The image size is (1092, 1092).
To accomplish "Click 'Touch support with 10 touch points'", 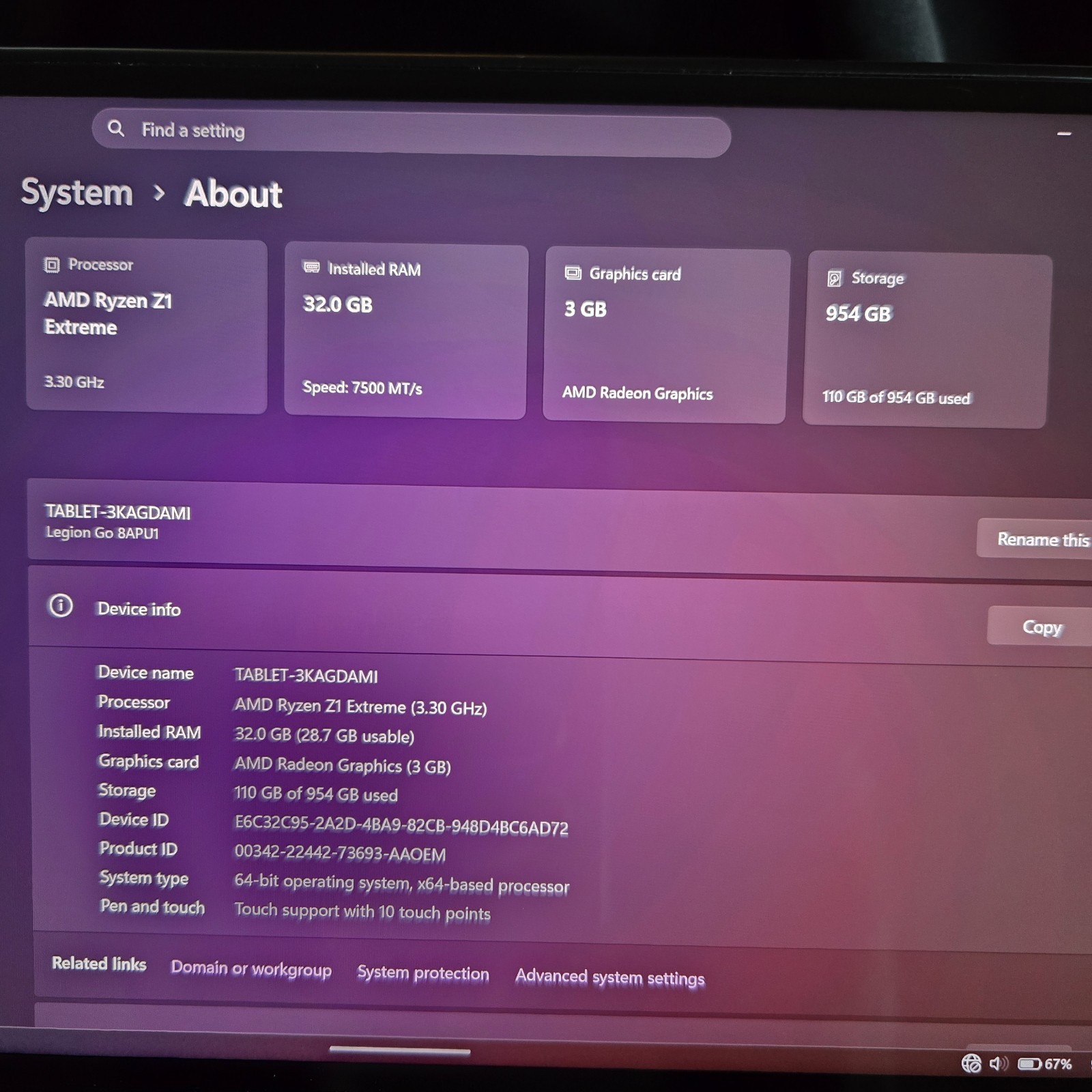I will [x=362, y=911].
